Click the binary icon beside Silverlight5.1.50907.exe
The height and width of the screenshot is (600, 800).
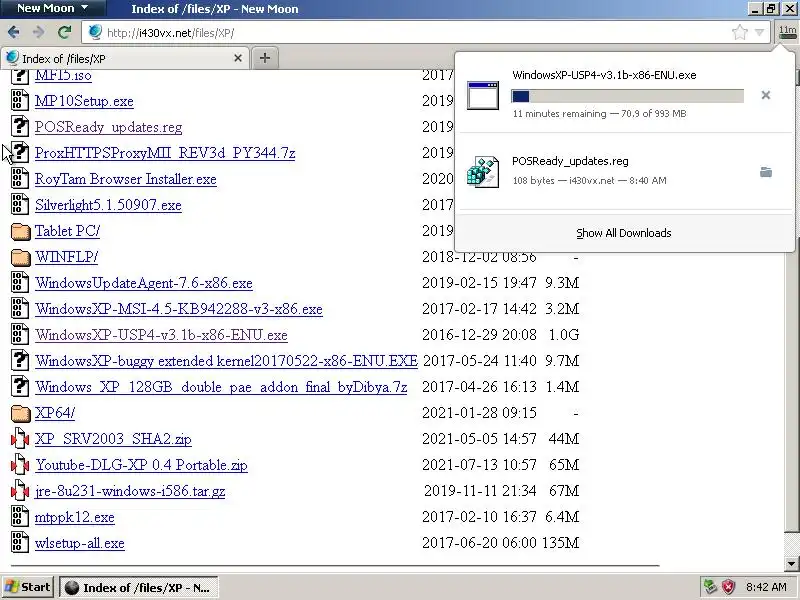pyautogui.click(x=19, y=205)
